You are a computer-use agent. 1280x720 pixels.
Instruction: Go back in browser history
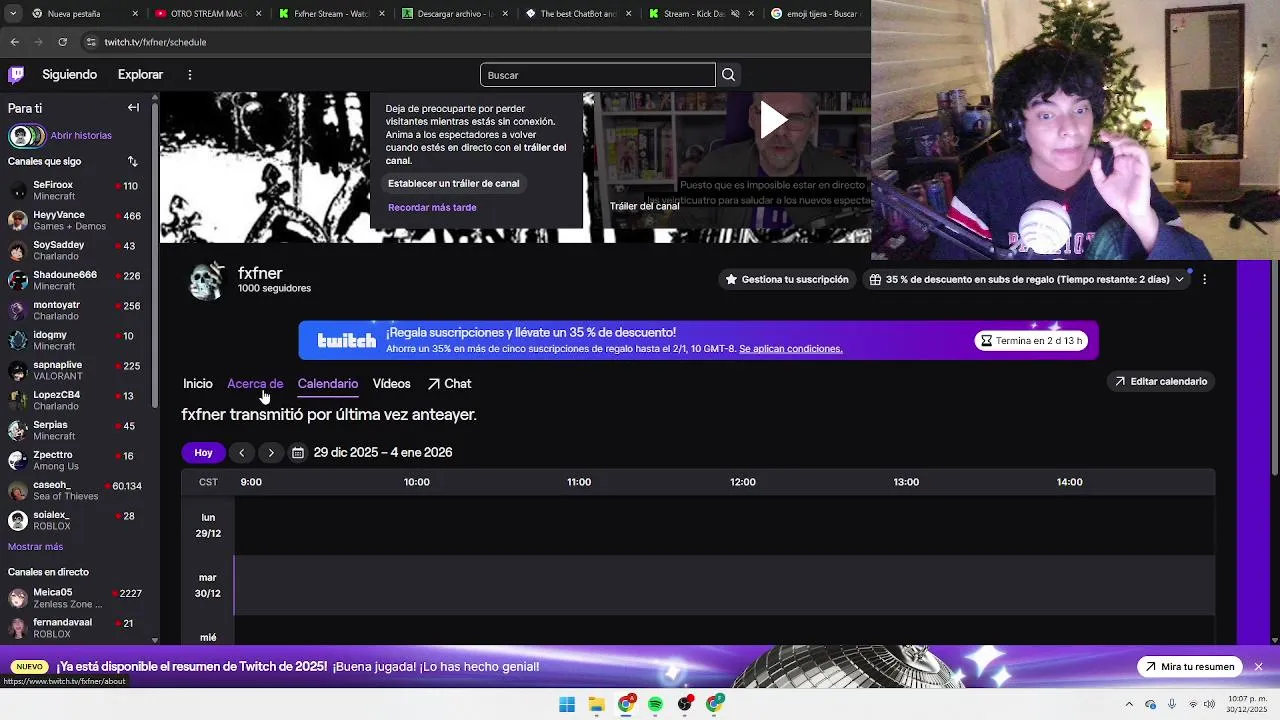[14, 42]
